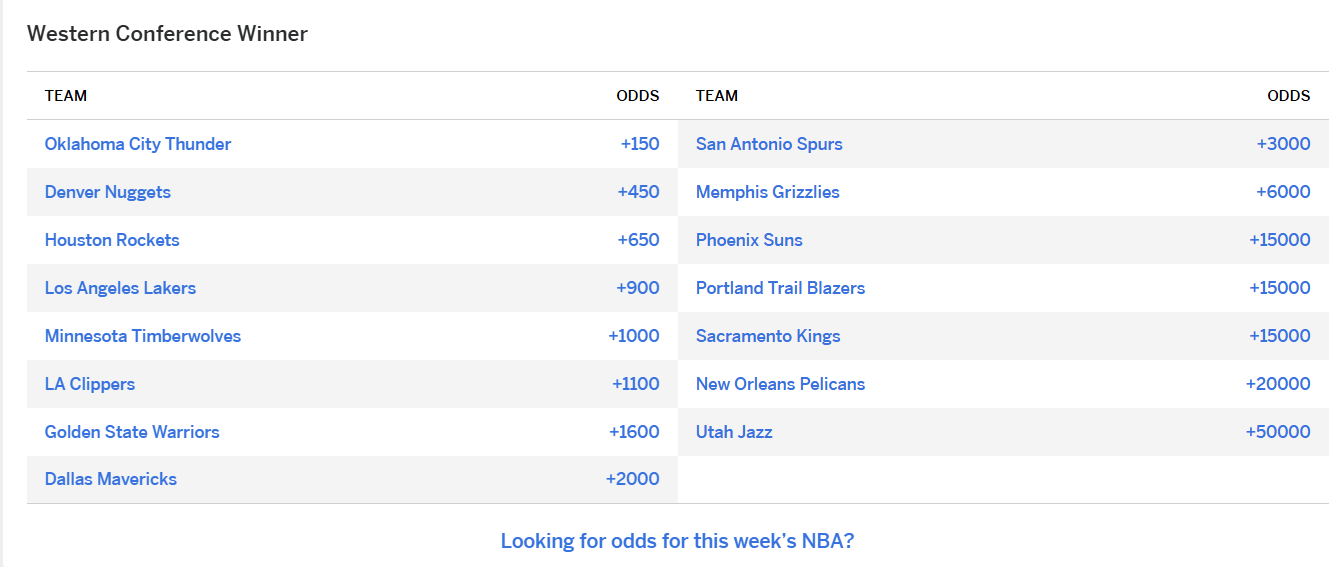Viewport: 1338px width, 567px height.
Task: Select the Golden State Warriors link
Action: [132, 432]
